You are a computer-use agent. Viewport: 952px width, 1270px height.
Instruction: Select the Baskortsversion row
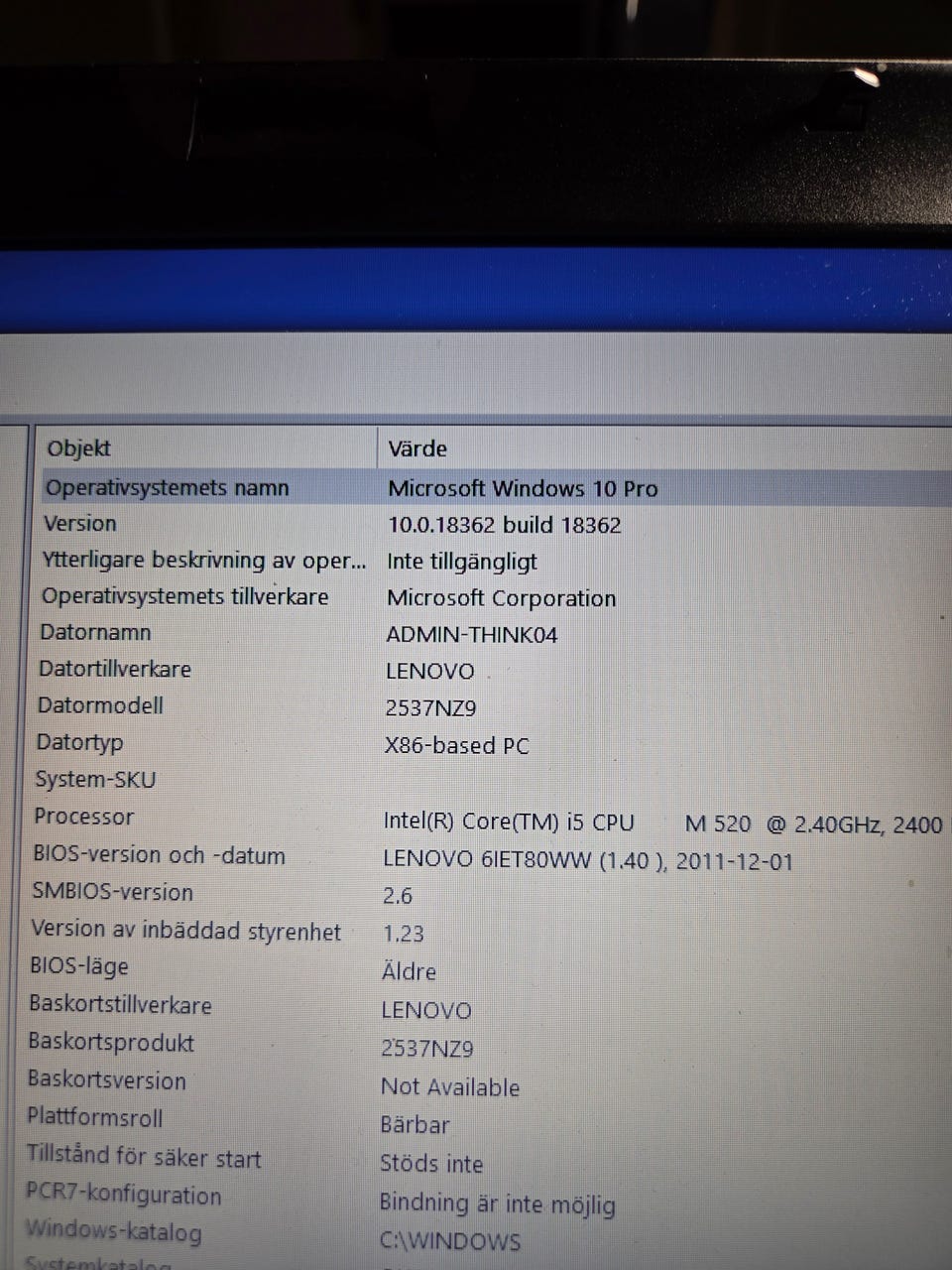[x=106, y=1079]
